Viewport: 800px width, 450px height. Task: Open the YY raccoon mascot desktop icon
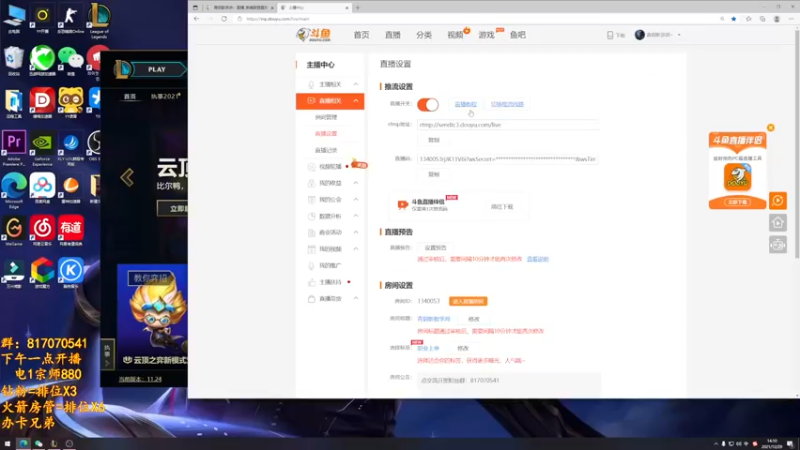pos(70,103)
